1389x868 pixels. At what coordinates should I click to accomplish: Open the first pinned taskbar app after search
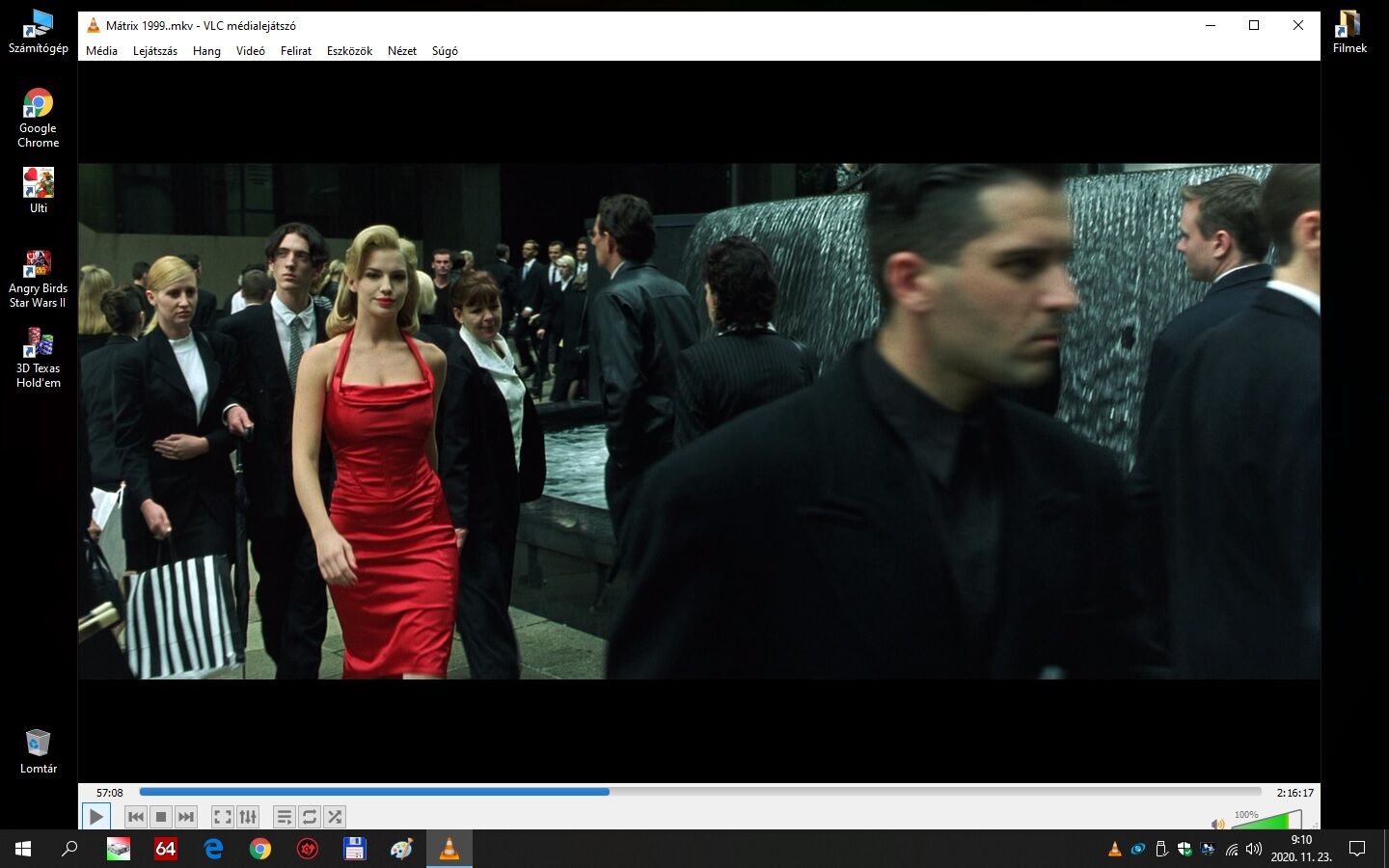coord(119,849)
